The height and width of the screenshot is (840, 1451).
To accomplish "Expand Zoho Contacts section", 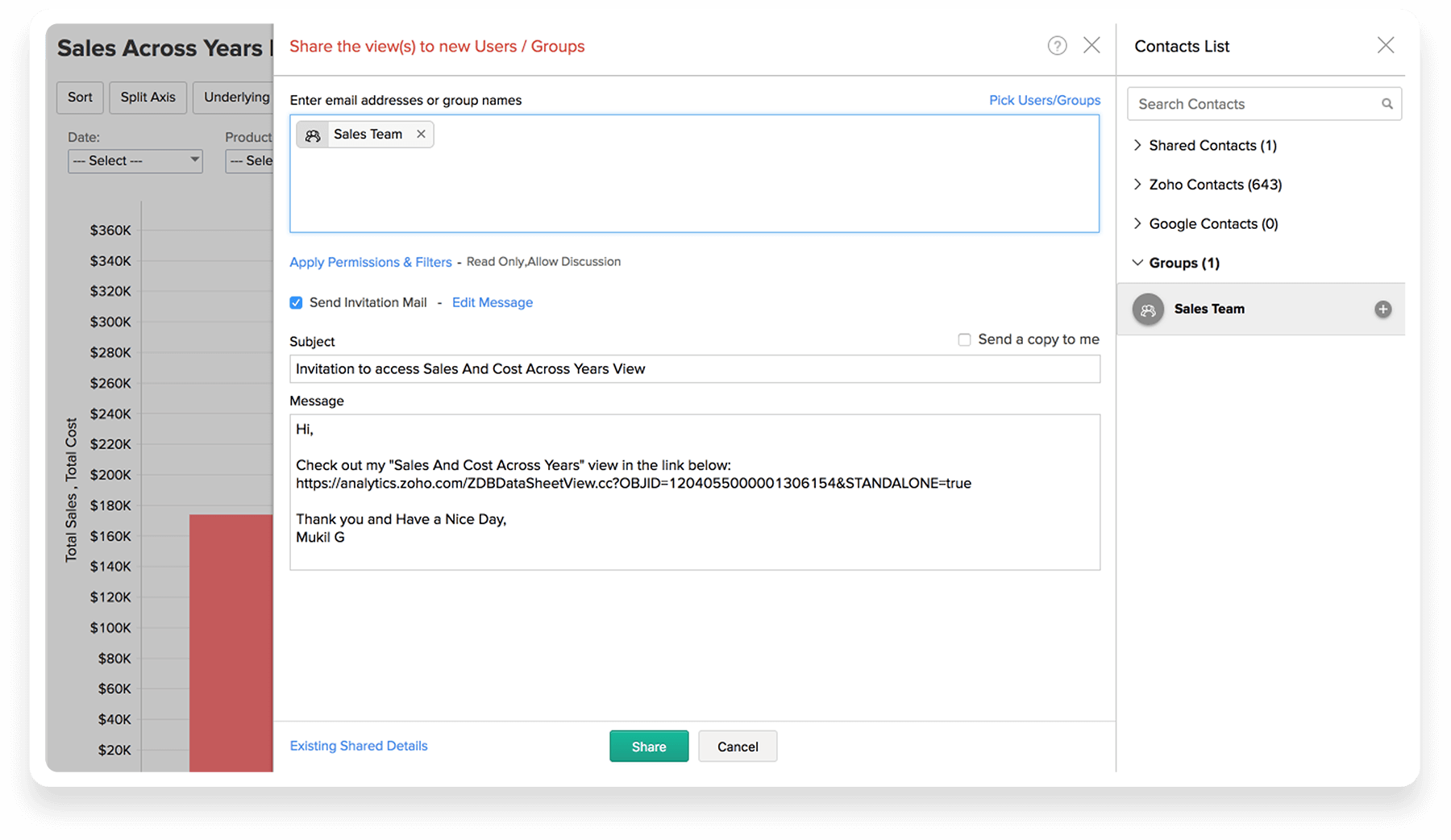I will pos(1137,185).
